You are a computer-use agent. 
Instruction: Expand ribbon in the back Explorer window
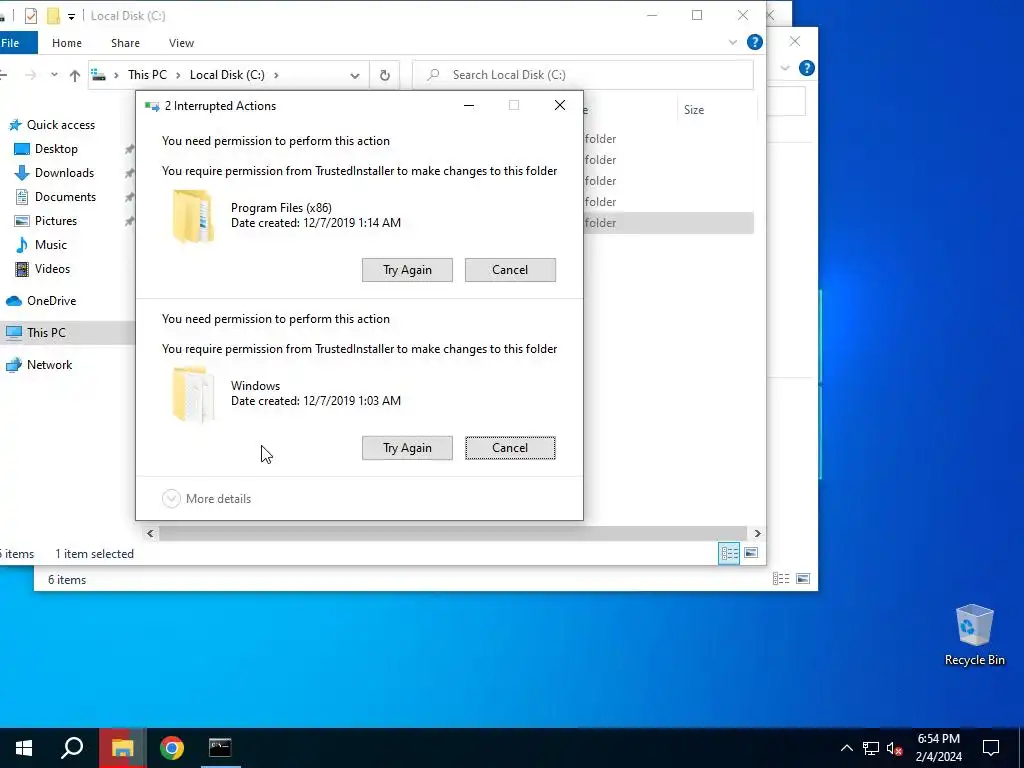click(x=785, y=68)
